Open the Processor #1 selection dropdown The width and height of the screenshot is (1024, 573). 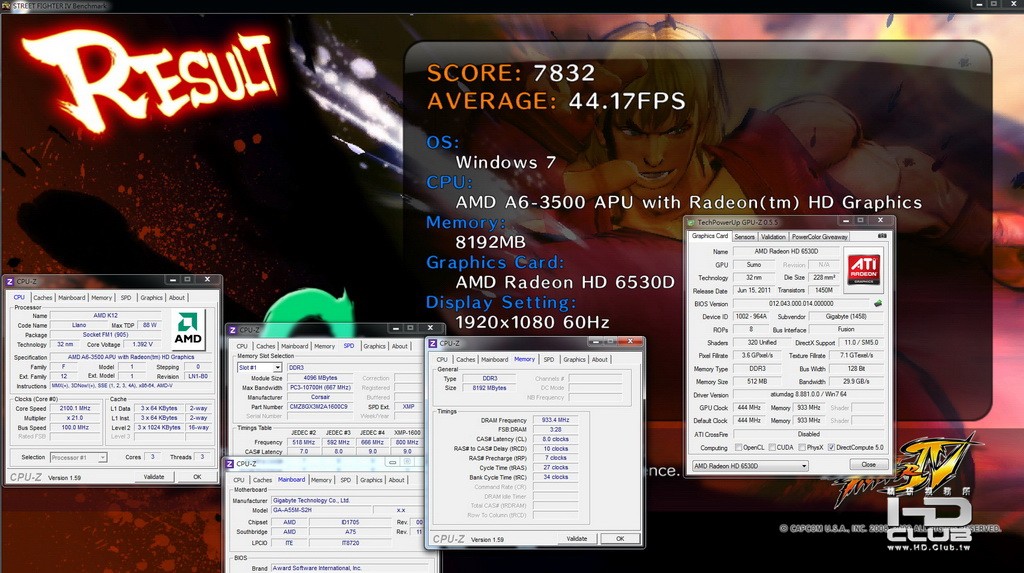click(x=78, y=457)
